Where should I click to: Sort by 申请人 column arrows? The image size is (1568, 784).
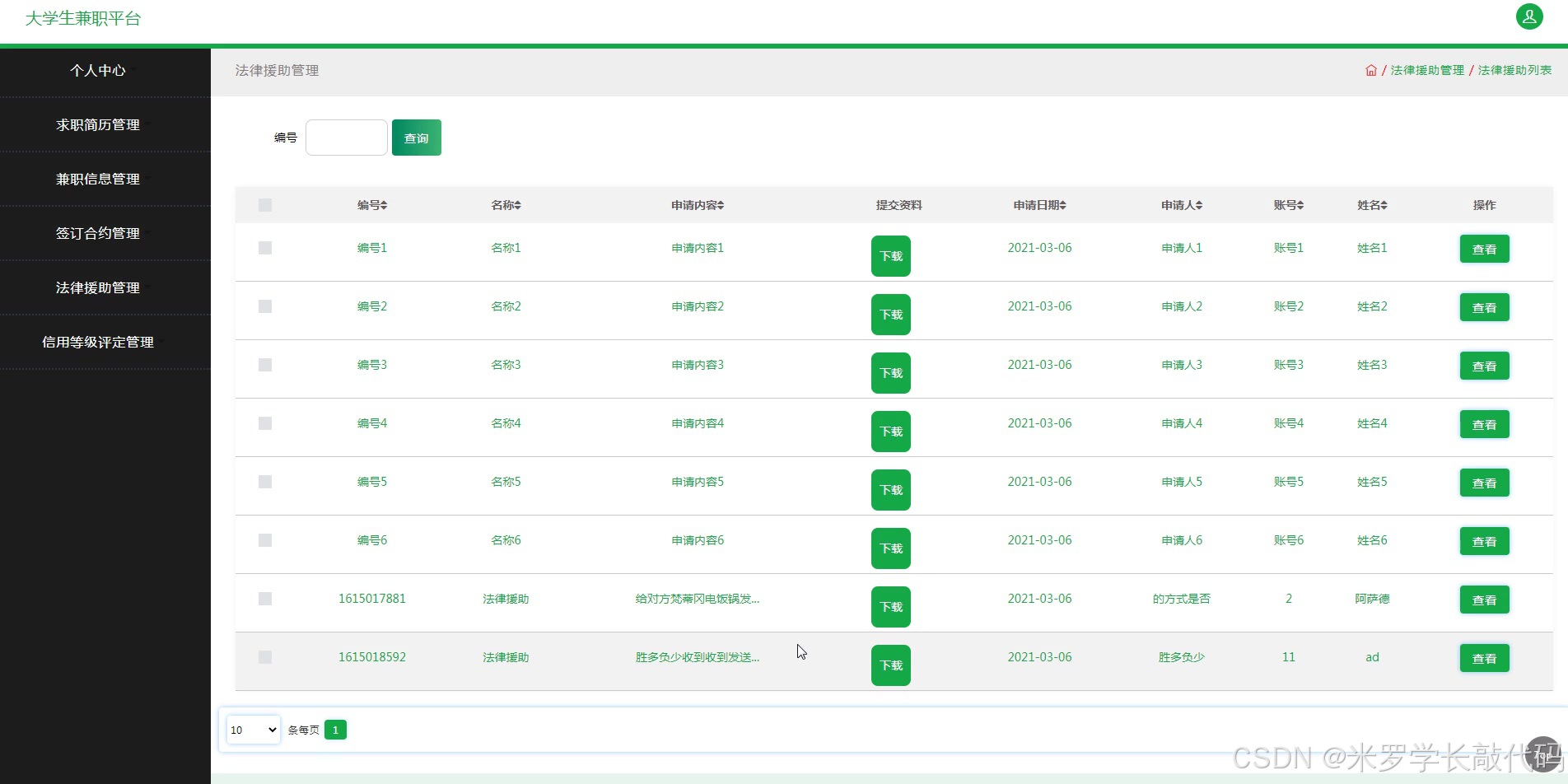(x=1199, y=205)
